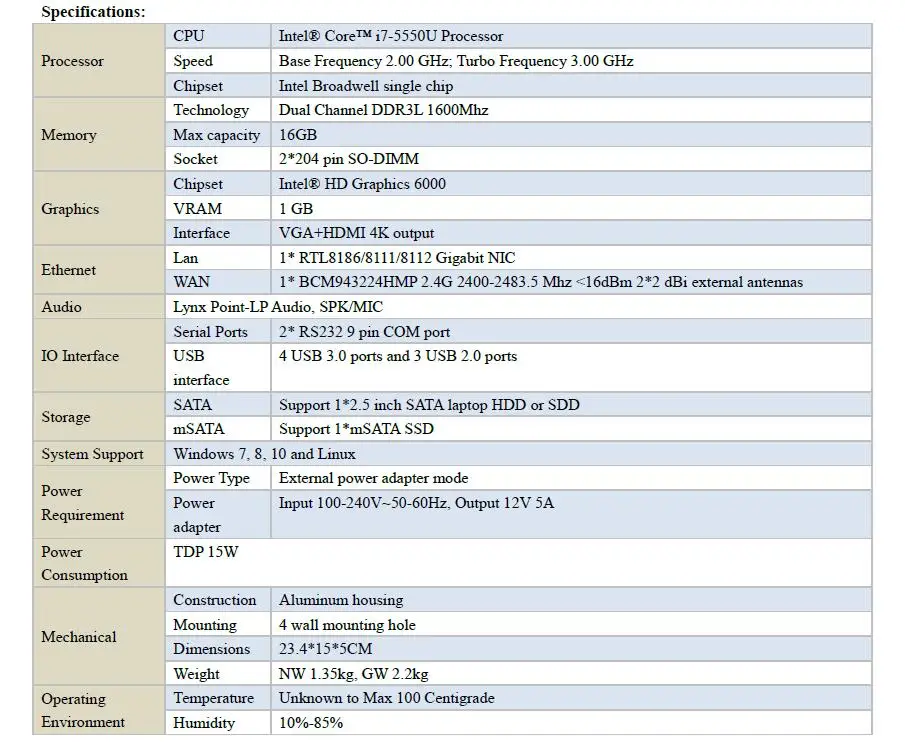Click the "USB interface" label cell
Image resolution: width=905 pixels, height=747 pixels.
tap(218, 368)
